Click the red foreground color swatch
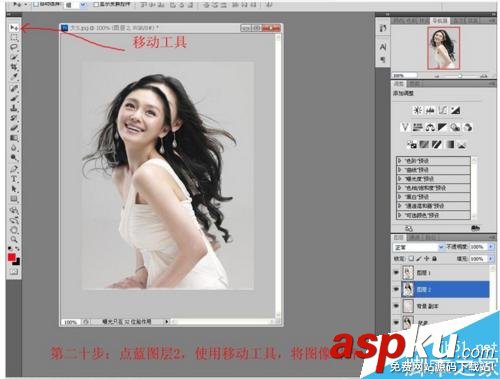Viewport: 500px width, 379px height. point(12,257)
